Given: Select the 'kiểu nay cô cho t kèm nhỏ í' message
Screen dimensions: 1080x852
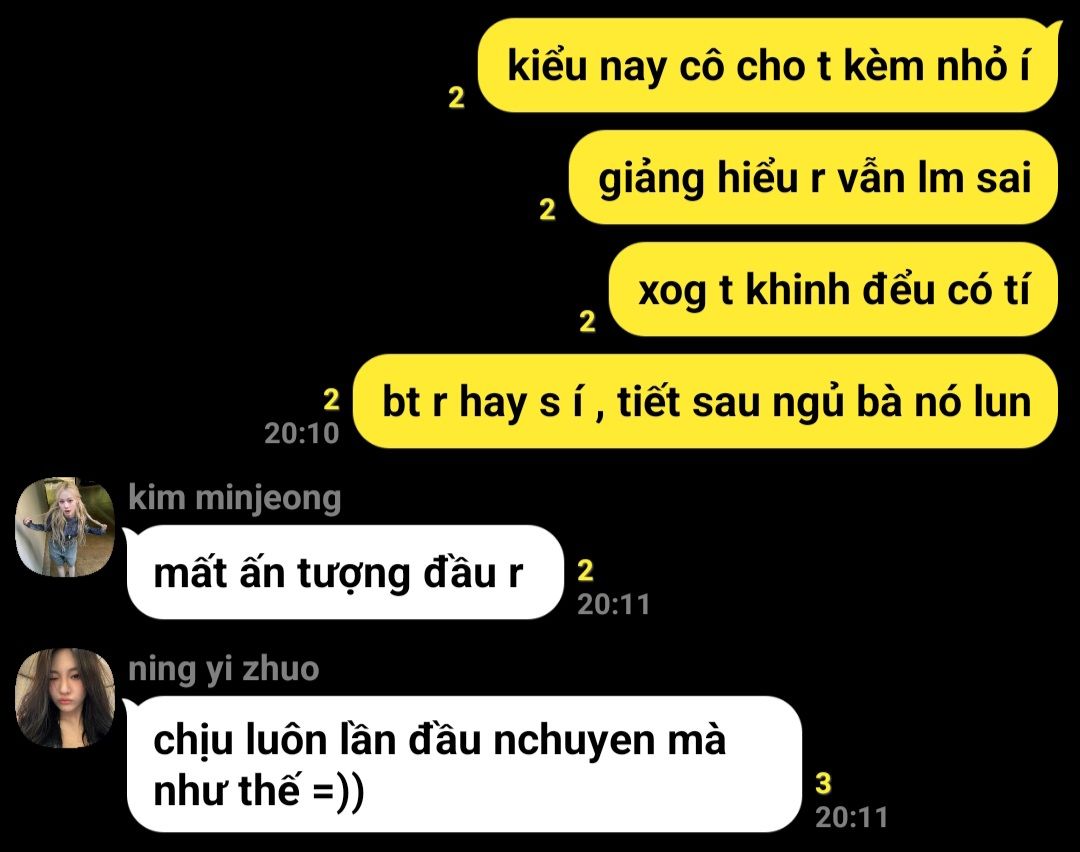Looking at the screenshot, I should pyautogui.click(x=768, y=65).
